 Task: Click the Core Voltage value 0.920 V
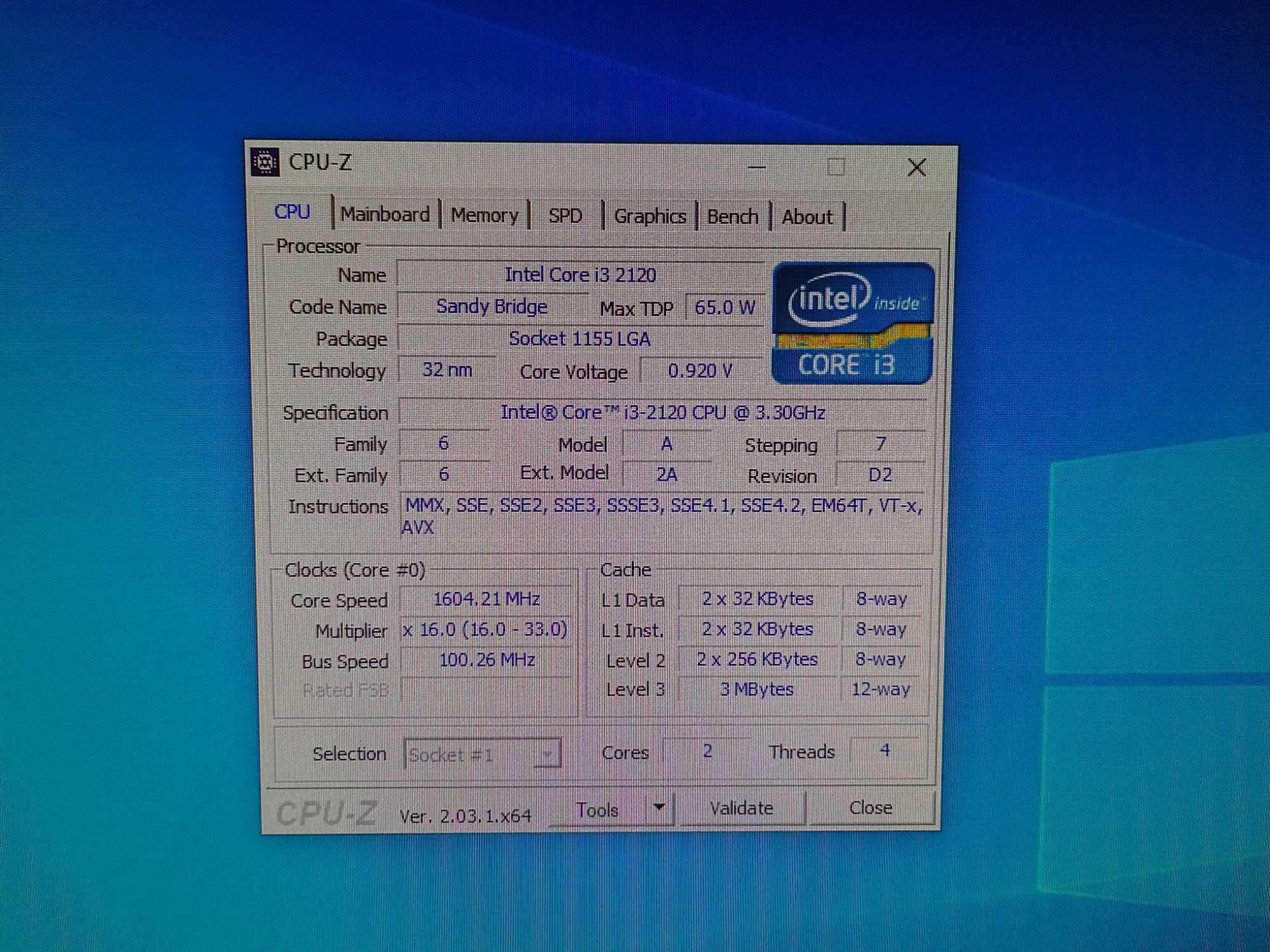pos(700,371)
